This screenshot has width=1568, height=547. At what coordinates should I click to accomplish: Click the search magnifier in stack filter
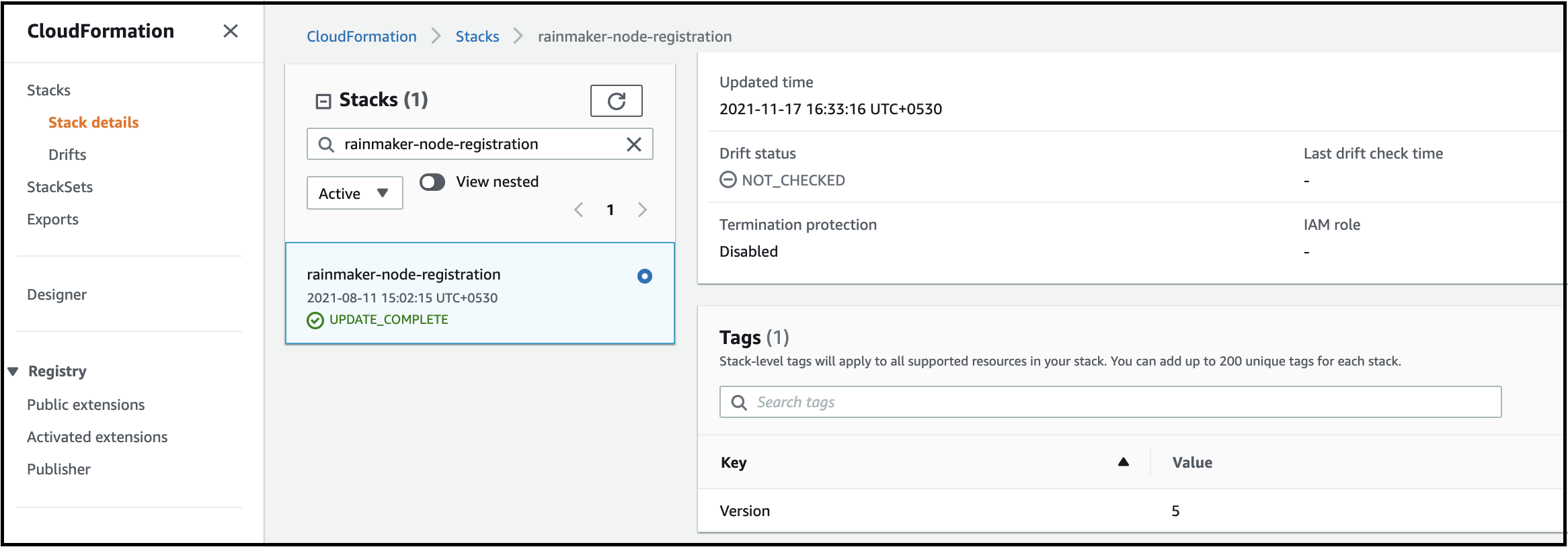pyautogui.click(x=326, y=144)
